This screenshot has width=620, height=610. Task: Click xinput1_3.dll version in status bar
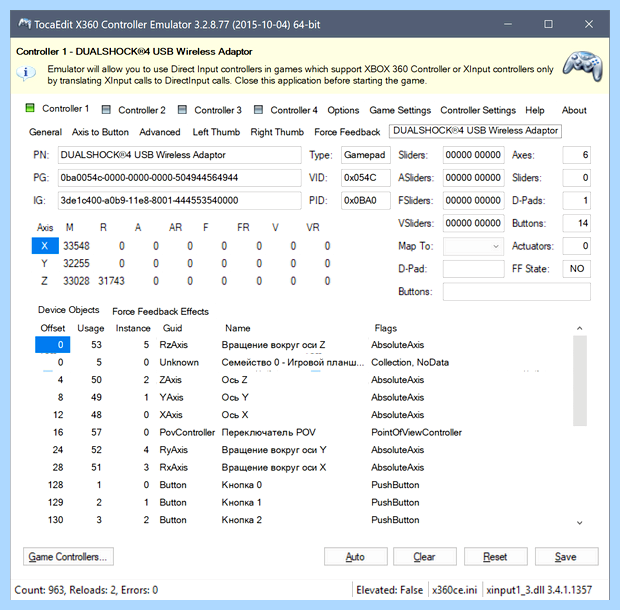coord(539,590)
